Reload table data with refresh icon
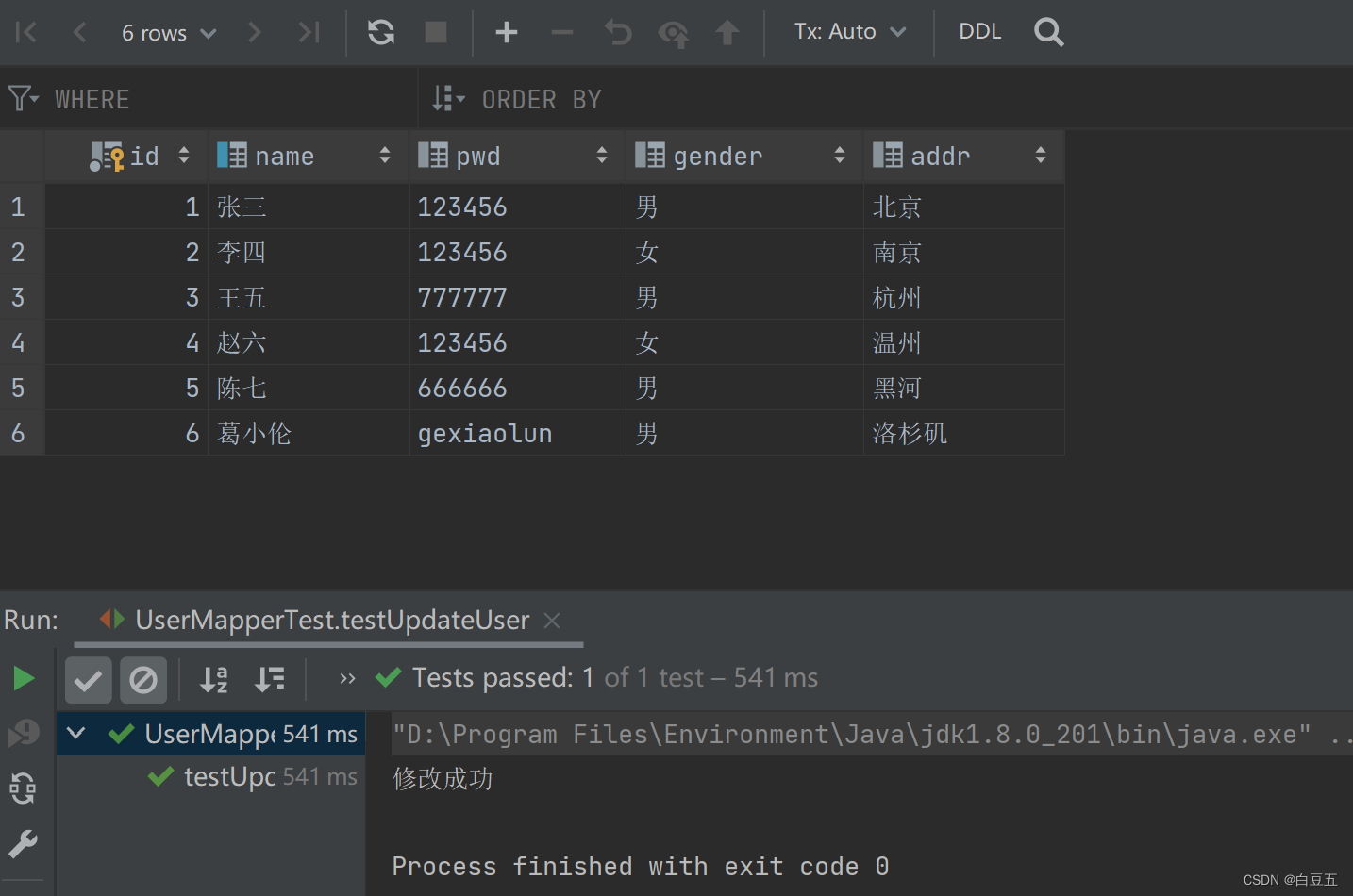1353x896 pixels. [381, 32]
